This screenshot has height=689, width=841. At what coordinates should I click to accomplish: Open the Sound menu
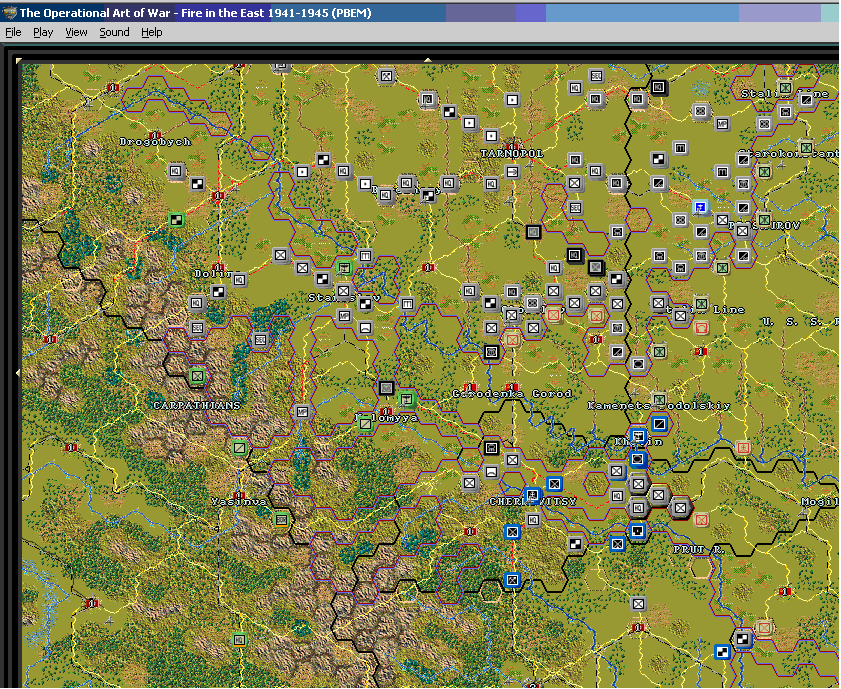pyautogui.click(x=114, y=32)
